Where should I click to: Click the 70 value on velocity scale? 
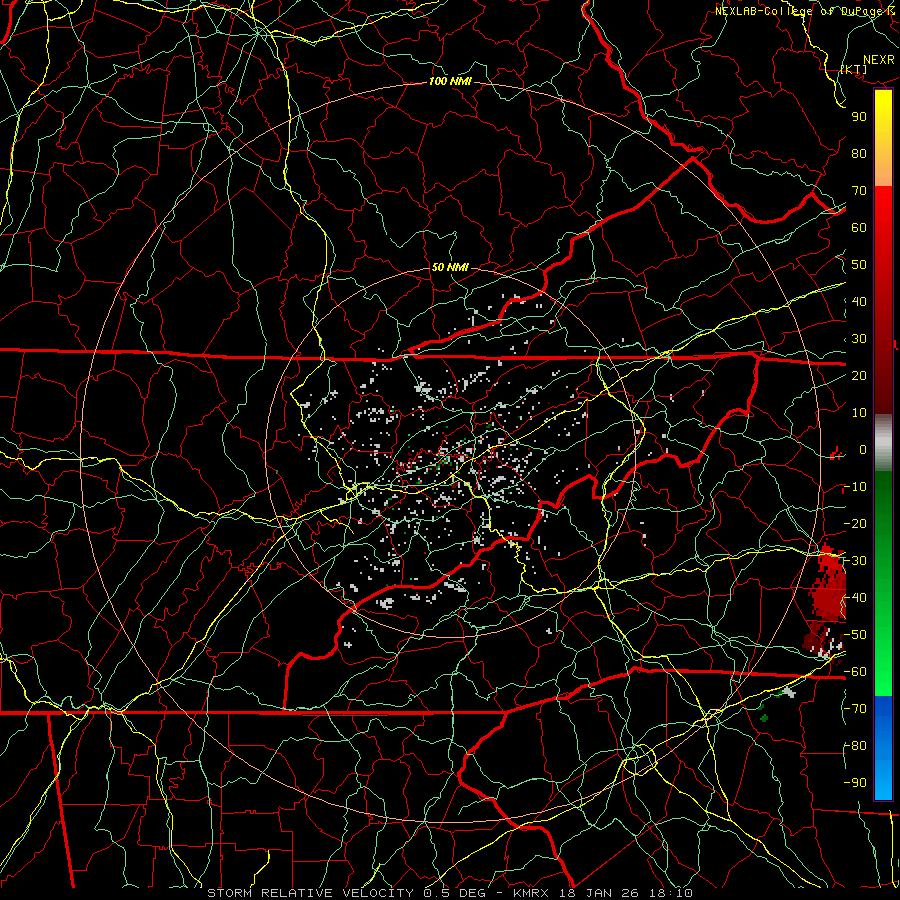[859, 191]
